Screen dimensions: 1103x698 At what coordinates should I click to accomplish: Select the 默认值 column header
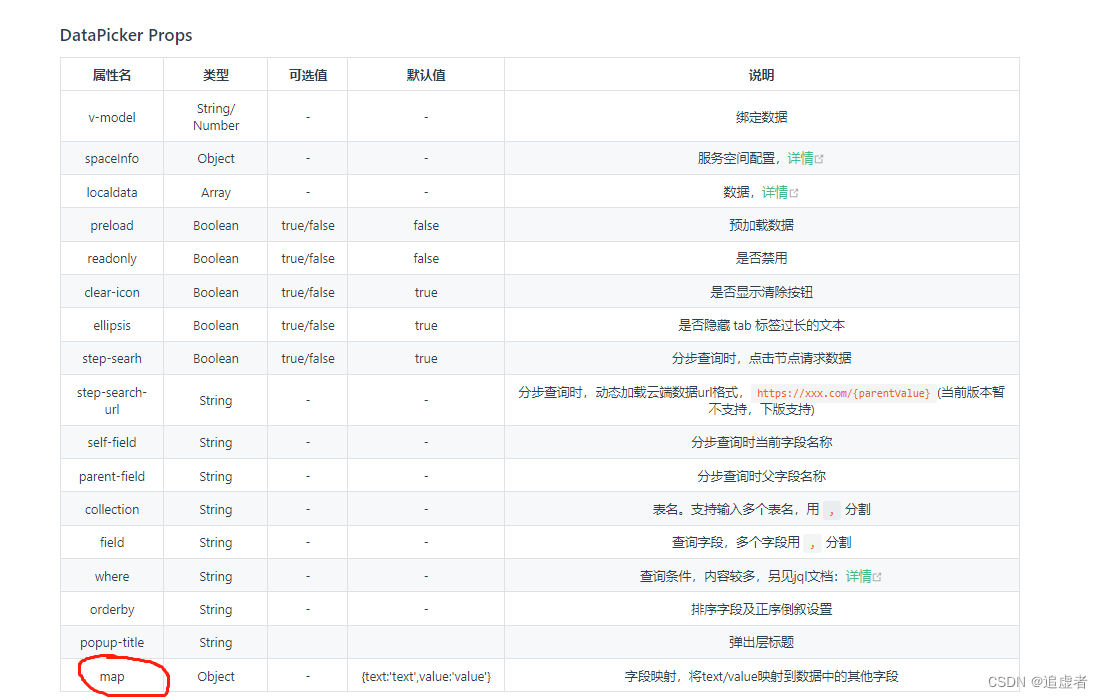tap(426, 74)
